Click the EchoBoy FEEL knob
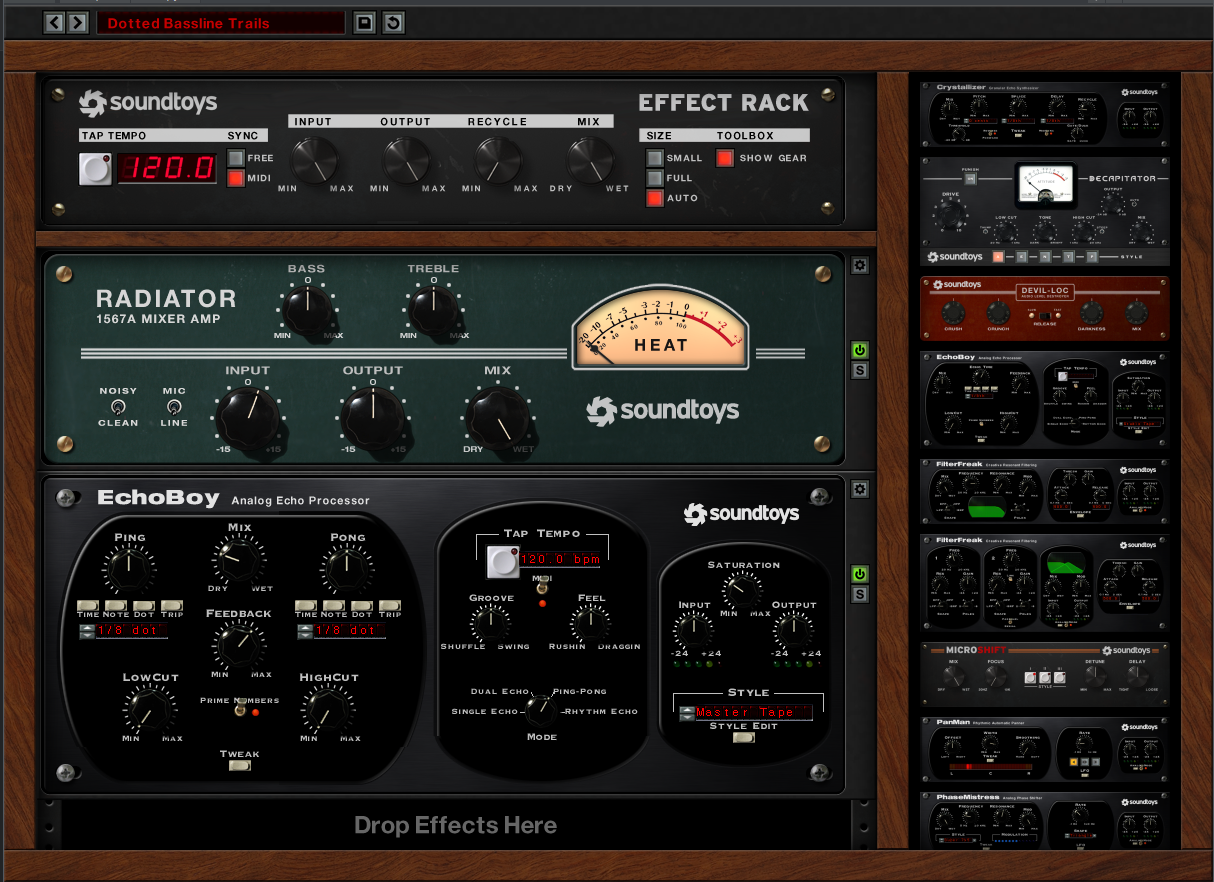The width and height of the screenshot is (1214, 882). (x=591, y=623)
